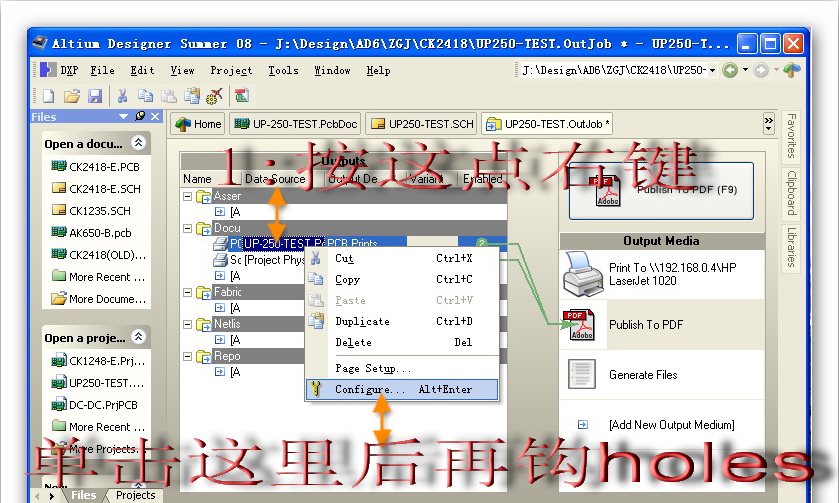Switch to the Files panel tab
Screen dimensions: 839x503
click(83, 496)
